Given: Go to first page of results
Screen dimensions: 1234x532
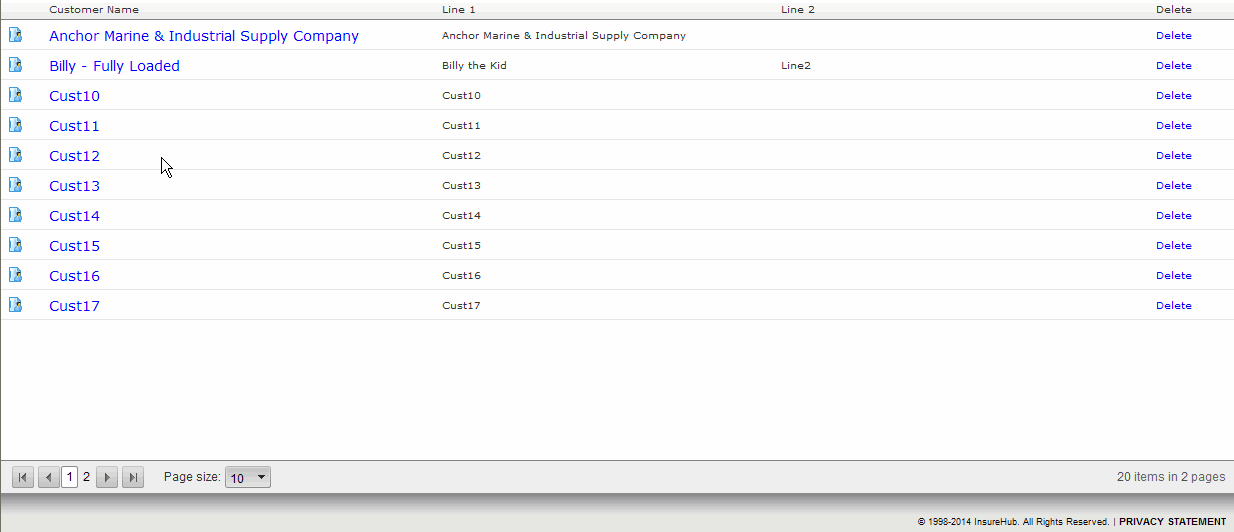Looking at the screenshot, I should [x=23, y=477].
